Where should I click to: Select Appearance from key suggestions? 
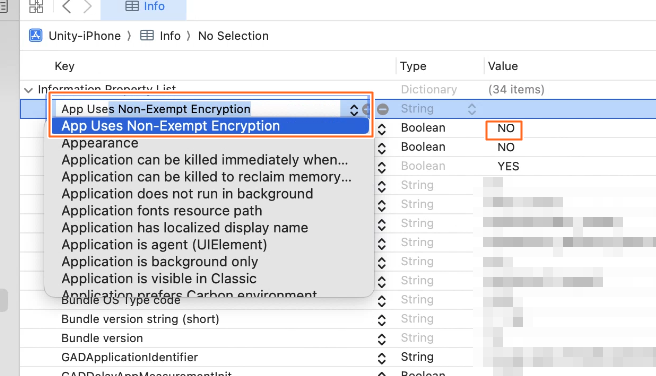coord(100,143)
